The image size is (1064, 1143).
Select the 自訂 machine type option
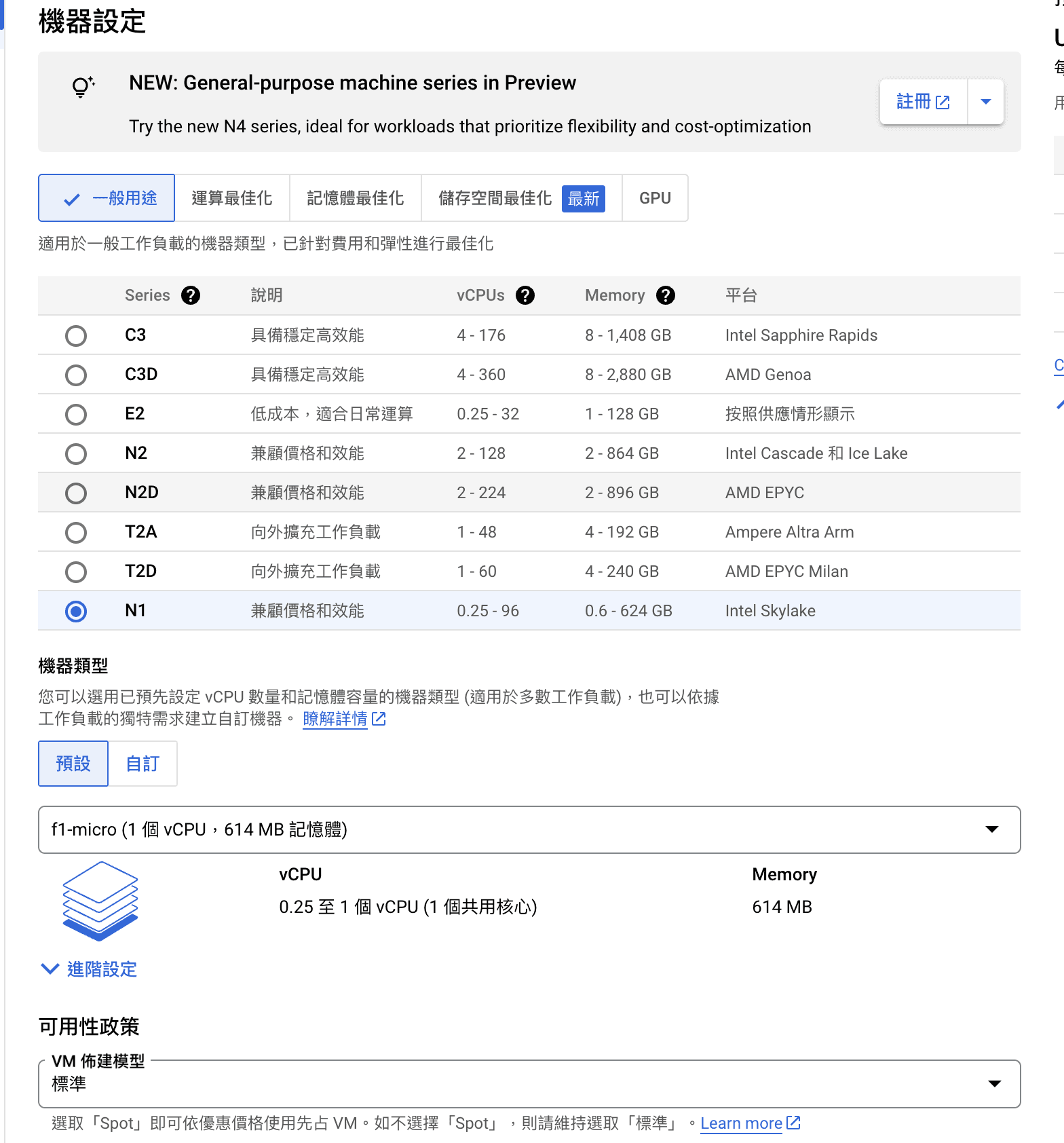[142, 764]
